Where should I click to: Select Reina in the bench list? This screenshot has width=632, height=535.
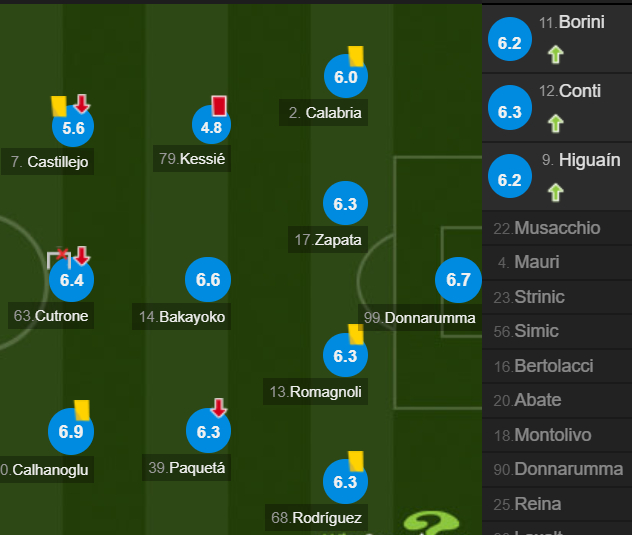click(557, 504)
